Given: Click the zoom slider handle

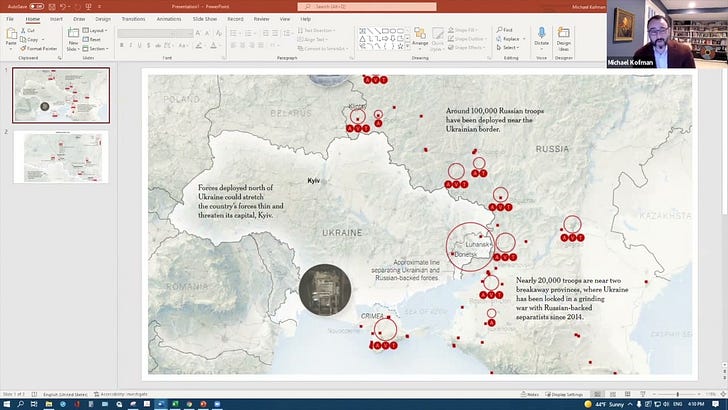Looking at the screenshot, I should 677,394.
